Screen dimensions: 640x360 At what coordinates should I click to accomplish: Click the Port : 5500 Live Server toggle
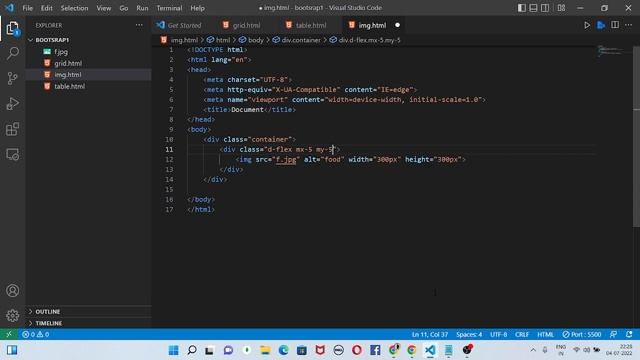click(582, 334)
